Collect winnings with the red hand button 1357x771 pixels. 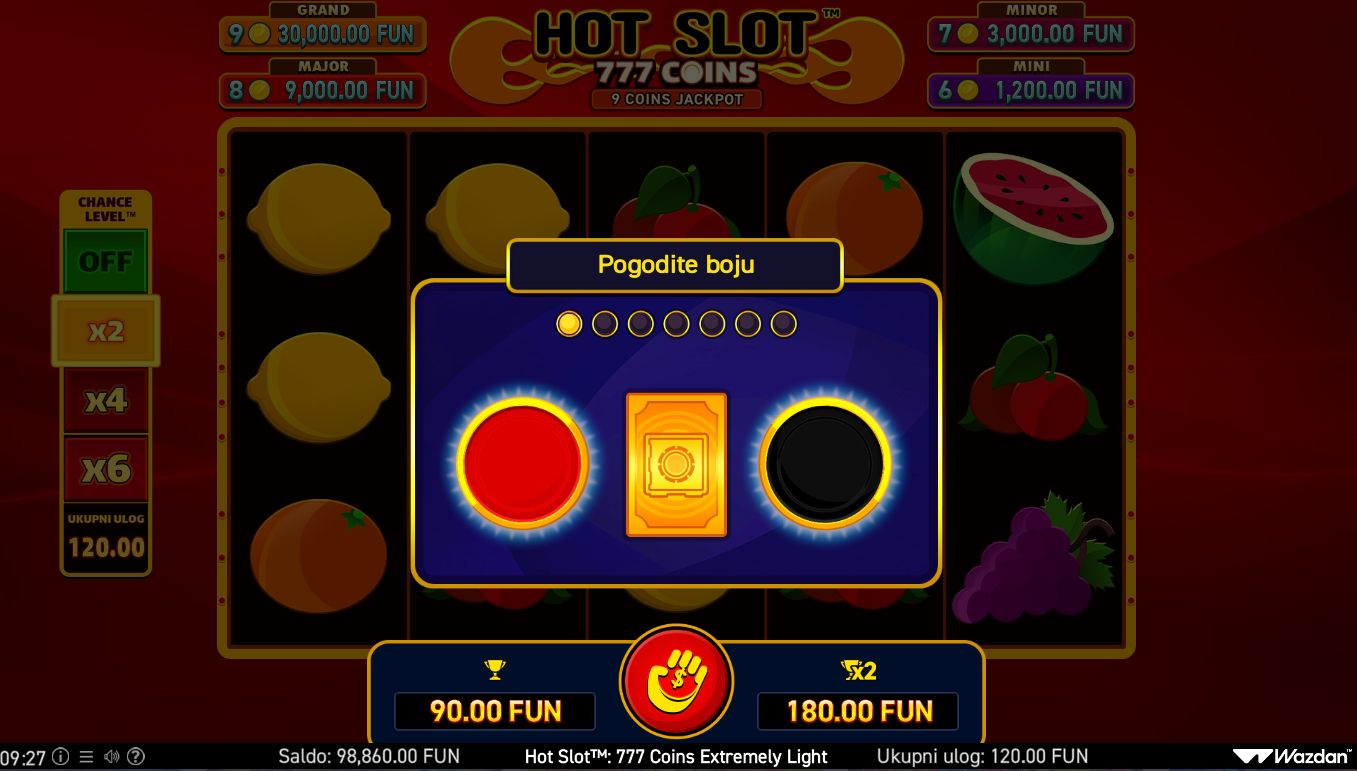[677, 681]
